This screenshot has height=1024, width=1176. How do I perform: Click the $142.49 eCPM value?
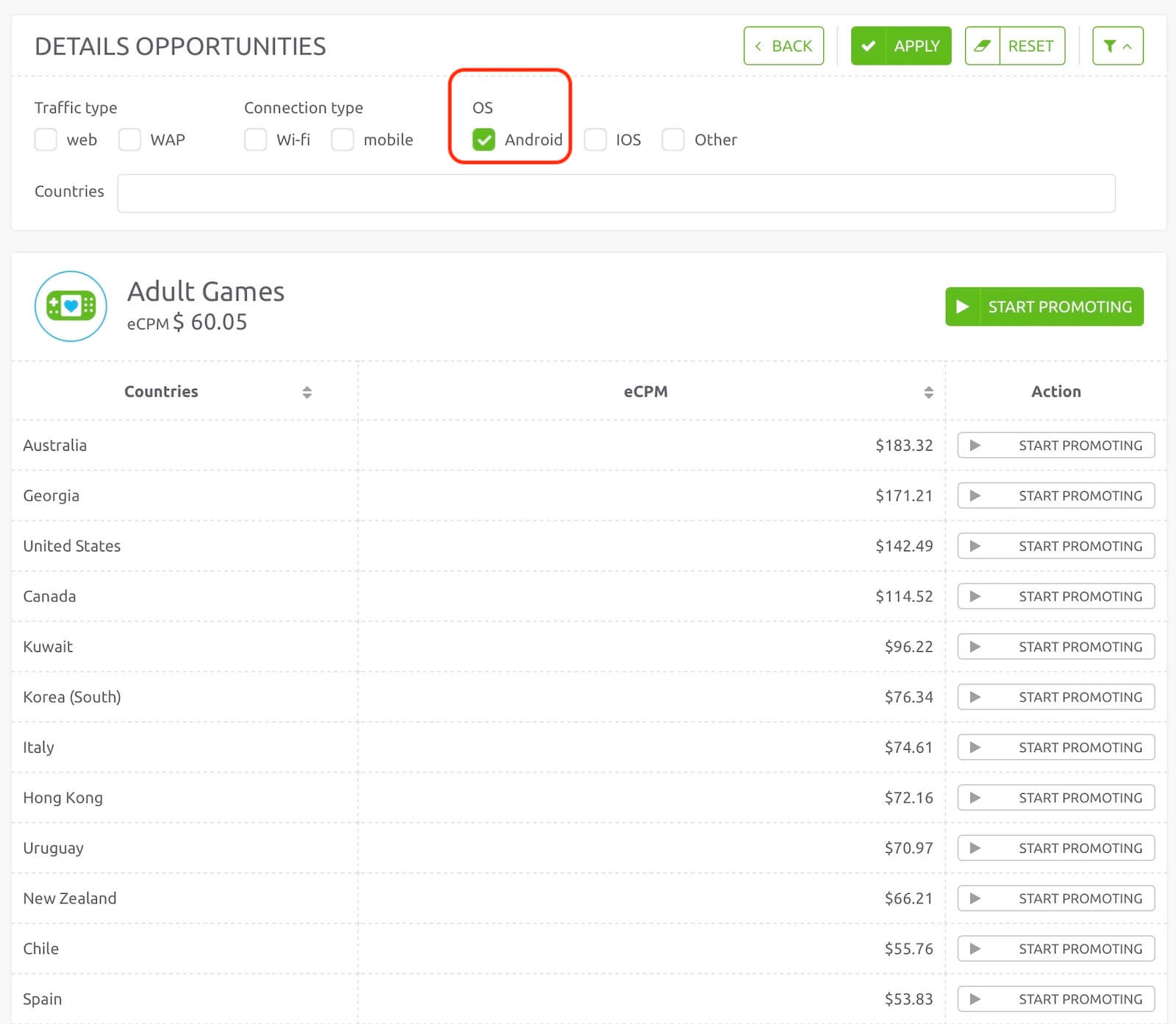[x=904, y=546]
